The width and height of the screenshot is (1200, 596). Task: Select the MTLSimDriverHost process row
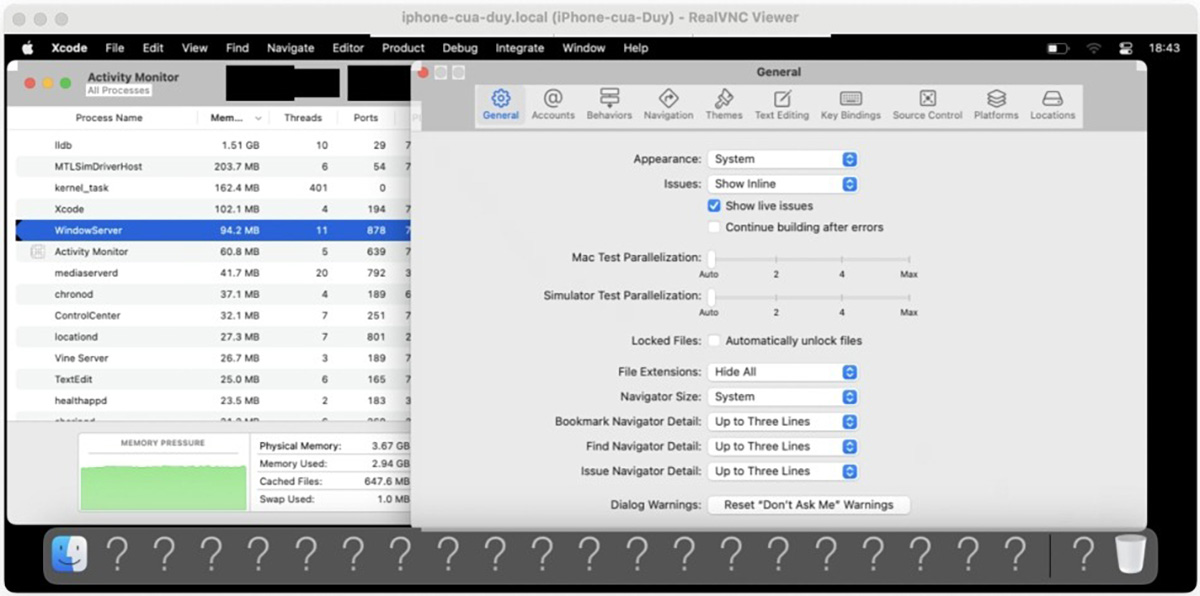tap(214, 166)
